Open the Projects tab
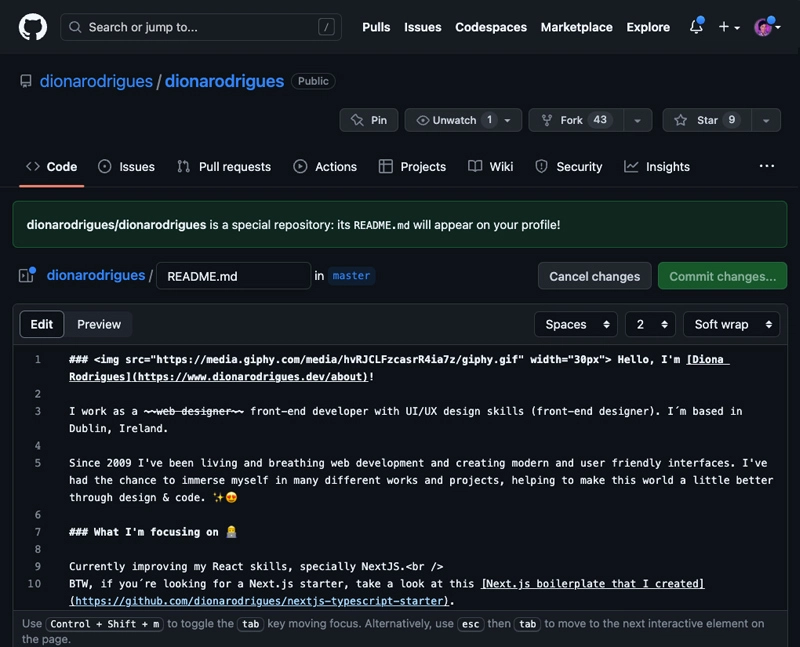This screenshot has height=647, width=800. tap(412, 167)
